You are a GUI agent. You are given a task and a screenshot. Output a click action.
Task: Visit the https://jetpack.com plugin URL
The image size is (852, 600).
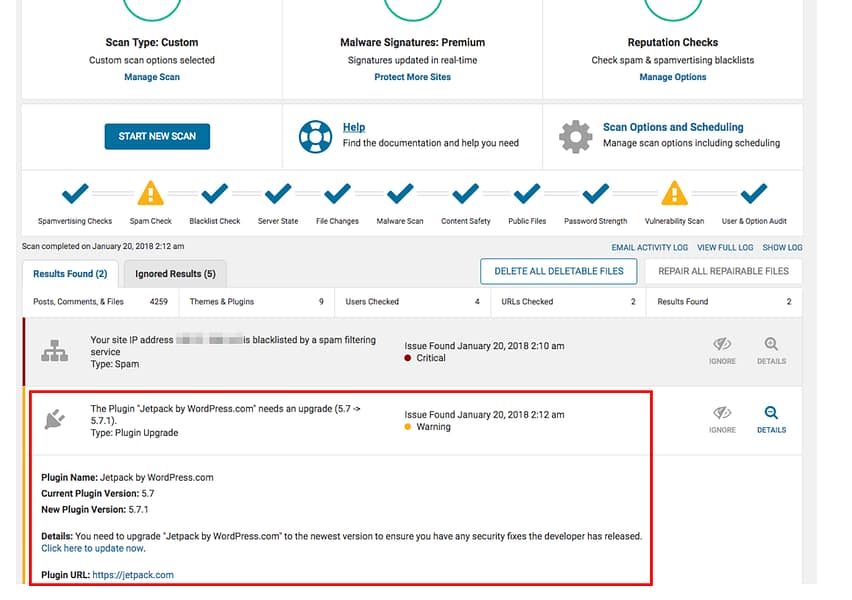[132, 575]
